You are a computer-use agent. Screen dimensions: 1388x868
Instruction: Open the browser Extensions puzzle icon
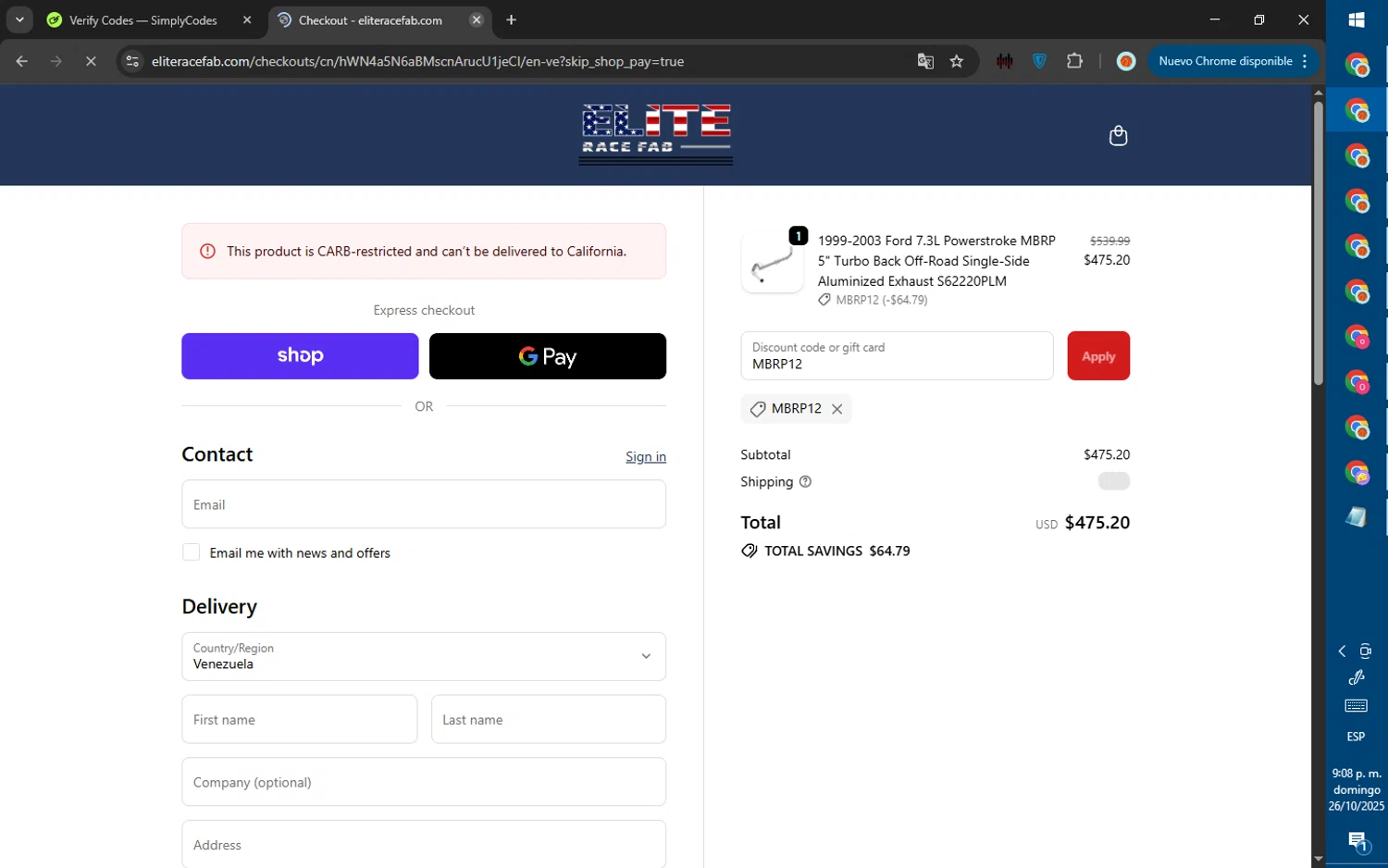point(1074,61)
